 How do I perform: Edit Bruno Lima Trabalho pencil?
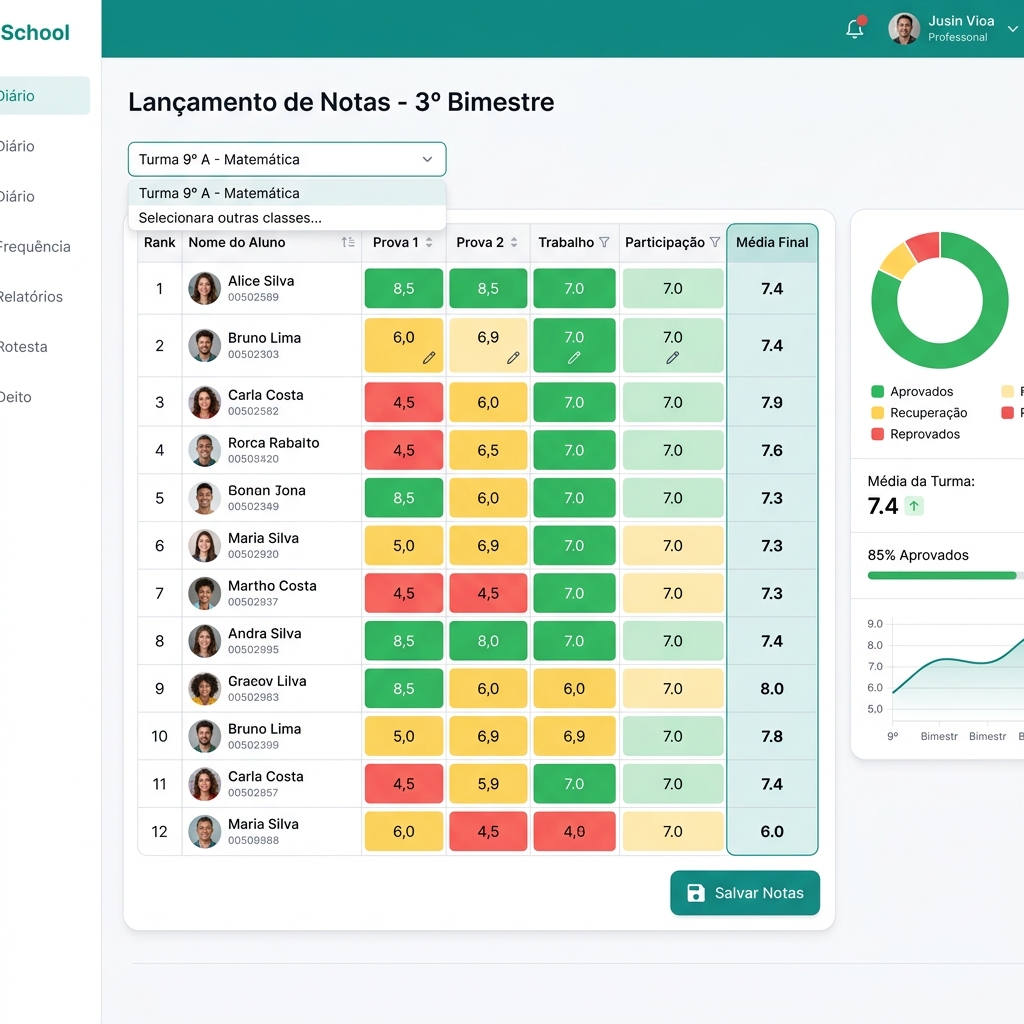pyautogui.click(x=574, y=358)
